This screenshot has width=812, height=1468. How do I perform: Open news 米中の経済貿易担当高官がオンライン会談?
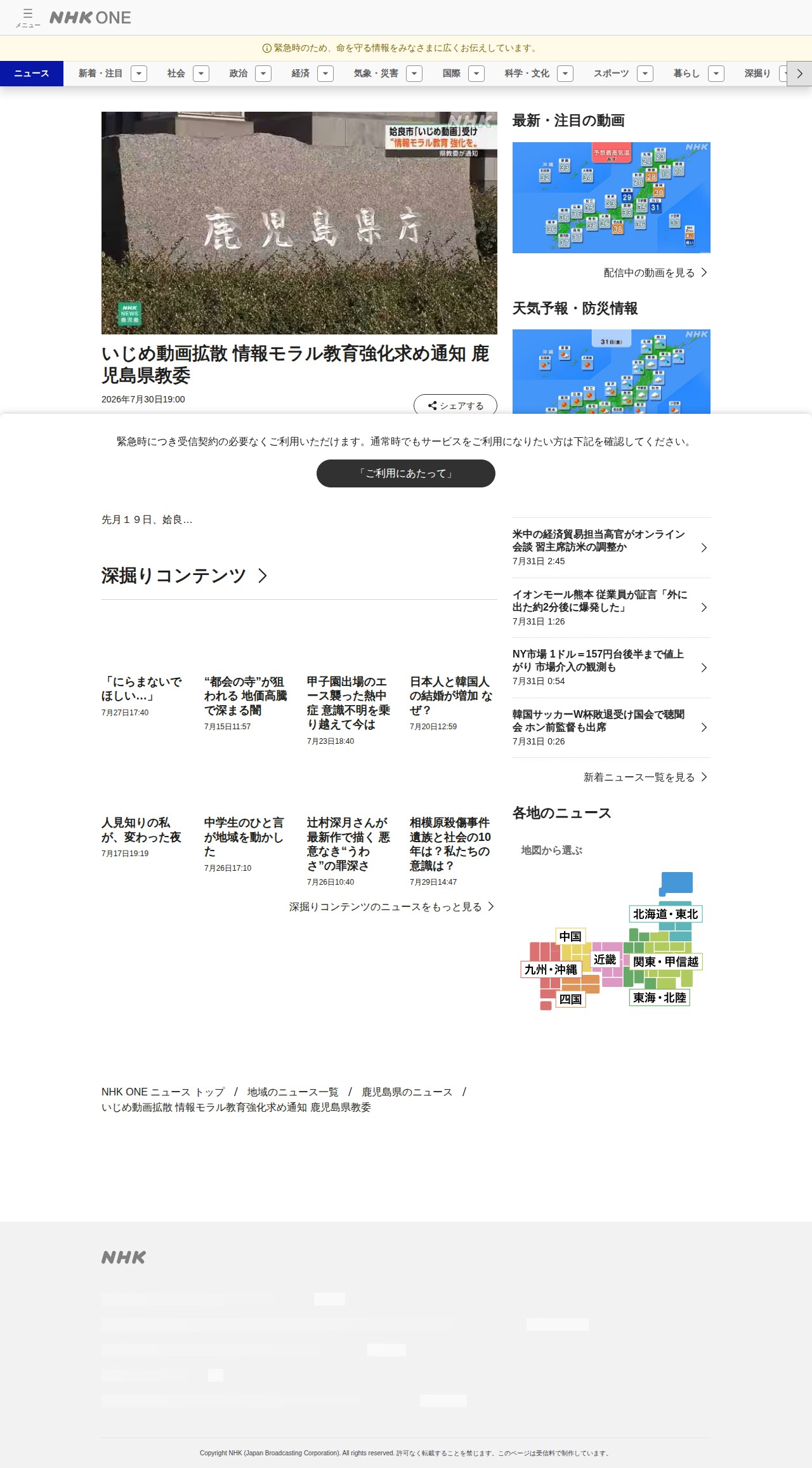[612, 547]
